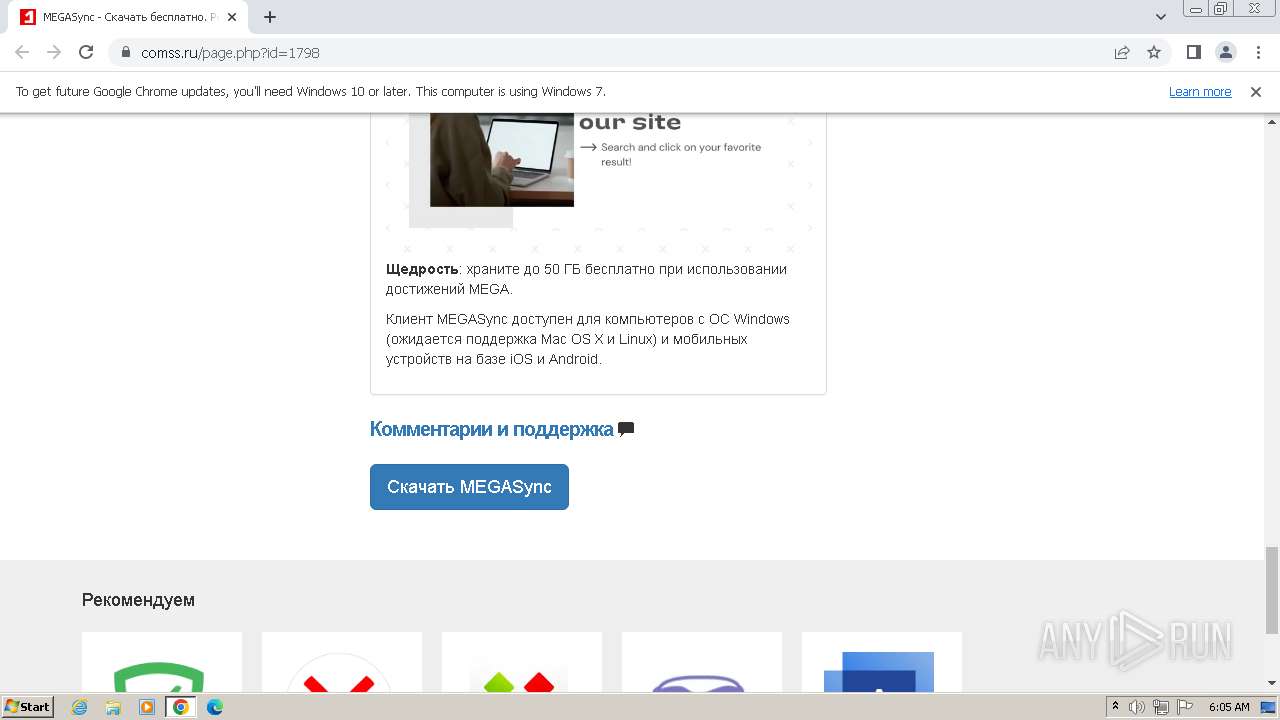Open the Chrome three-dot menu

coord(1257,52)
